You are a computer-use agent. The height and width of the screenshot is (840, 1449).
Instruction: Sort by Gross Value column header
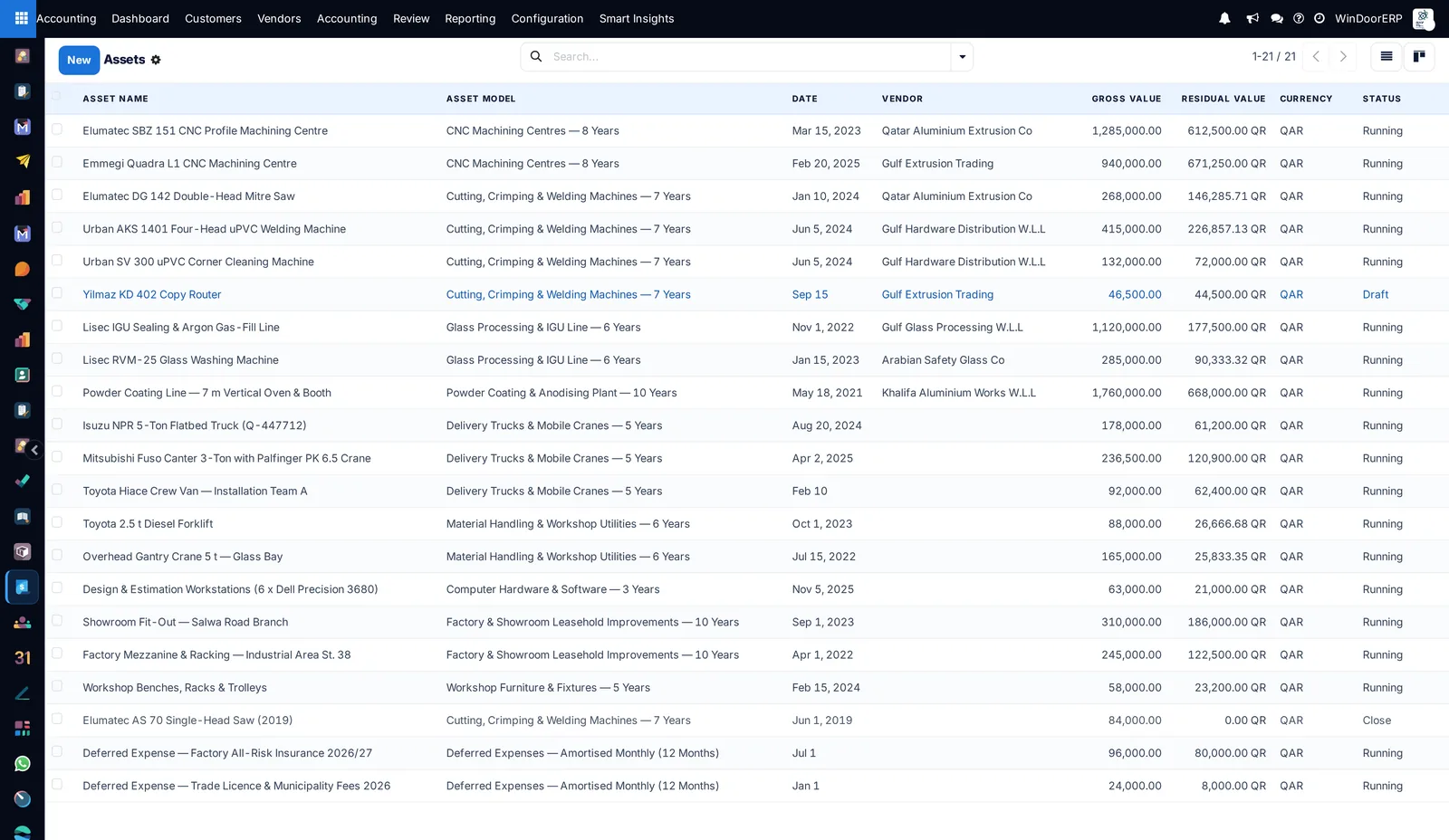1126,99
